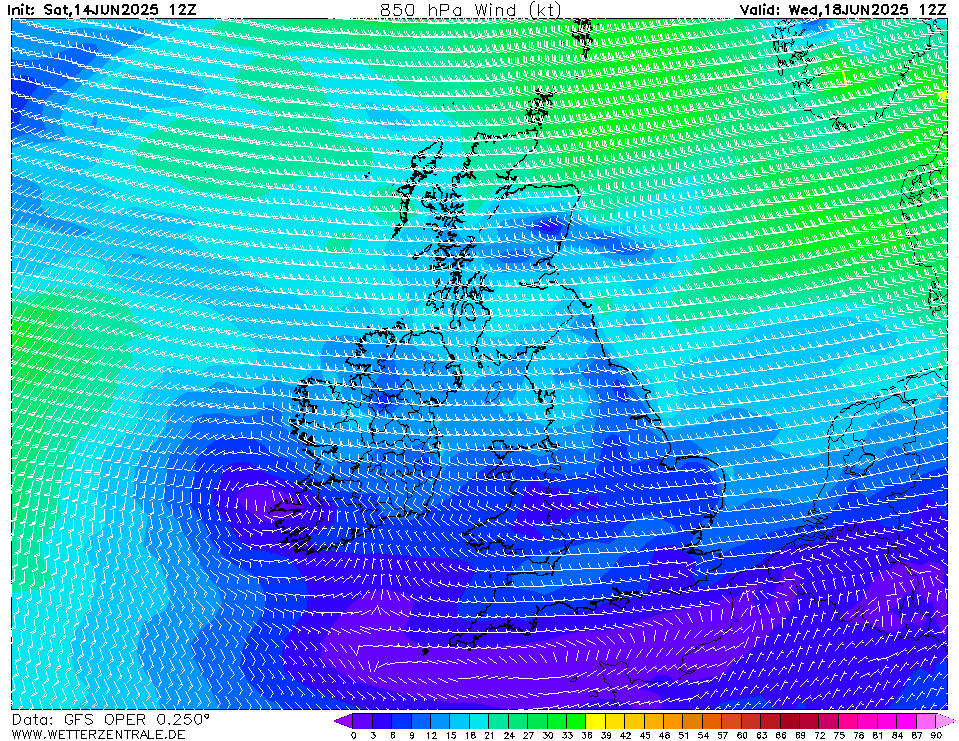The width and height of the screenshot is (959, 741).
Task: Click the left purple arrow end of colorbar
Action: (x=344, y=721)
